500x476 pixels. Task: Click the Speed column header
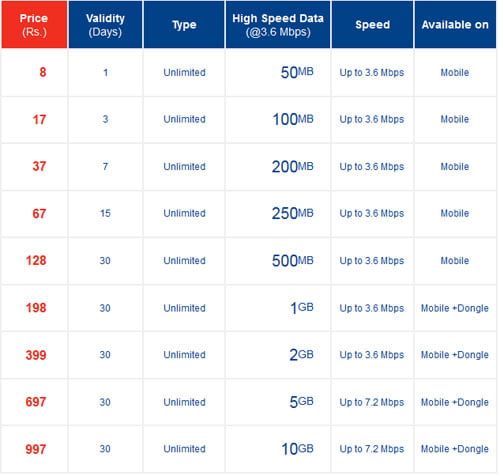coord(372,24)
